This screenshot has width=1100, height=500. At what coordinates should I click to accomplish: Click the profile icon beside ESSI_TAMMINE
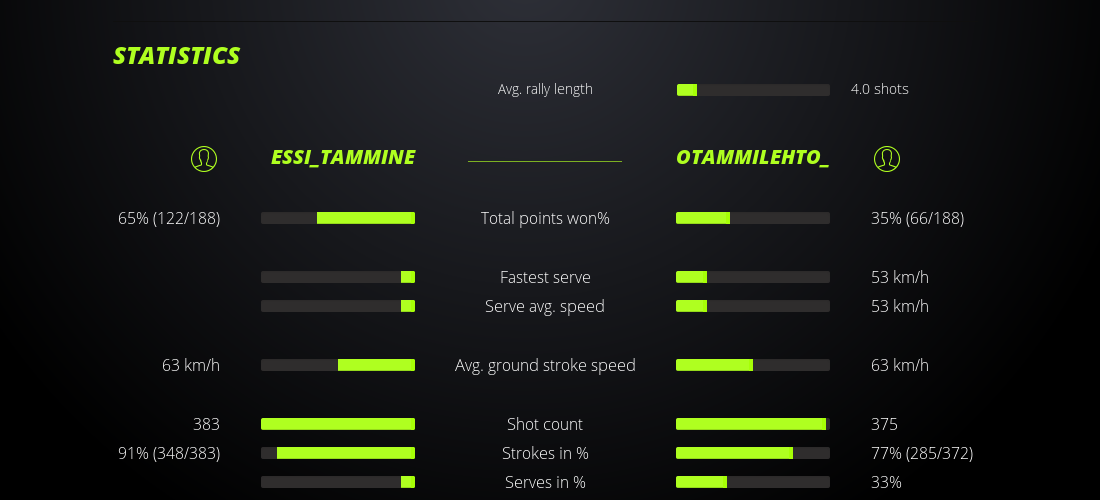point(204,158)
